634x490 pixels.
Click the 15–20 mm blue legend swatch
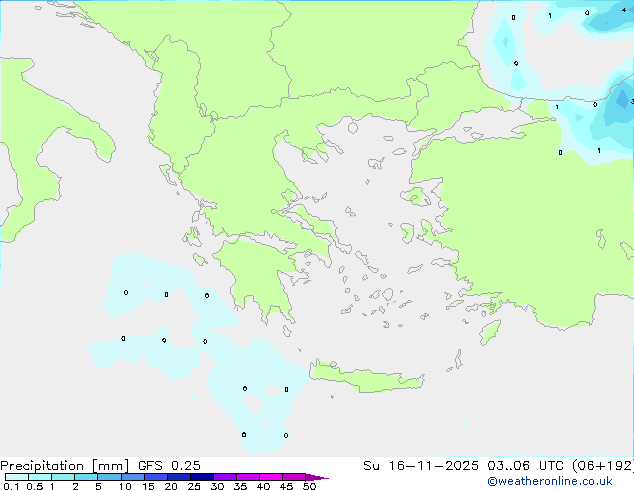(x=156, y=477)
